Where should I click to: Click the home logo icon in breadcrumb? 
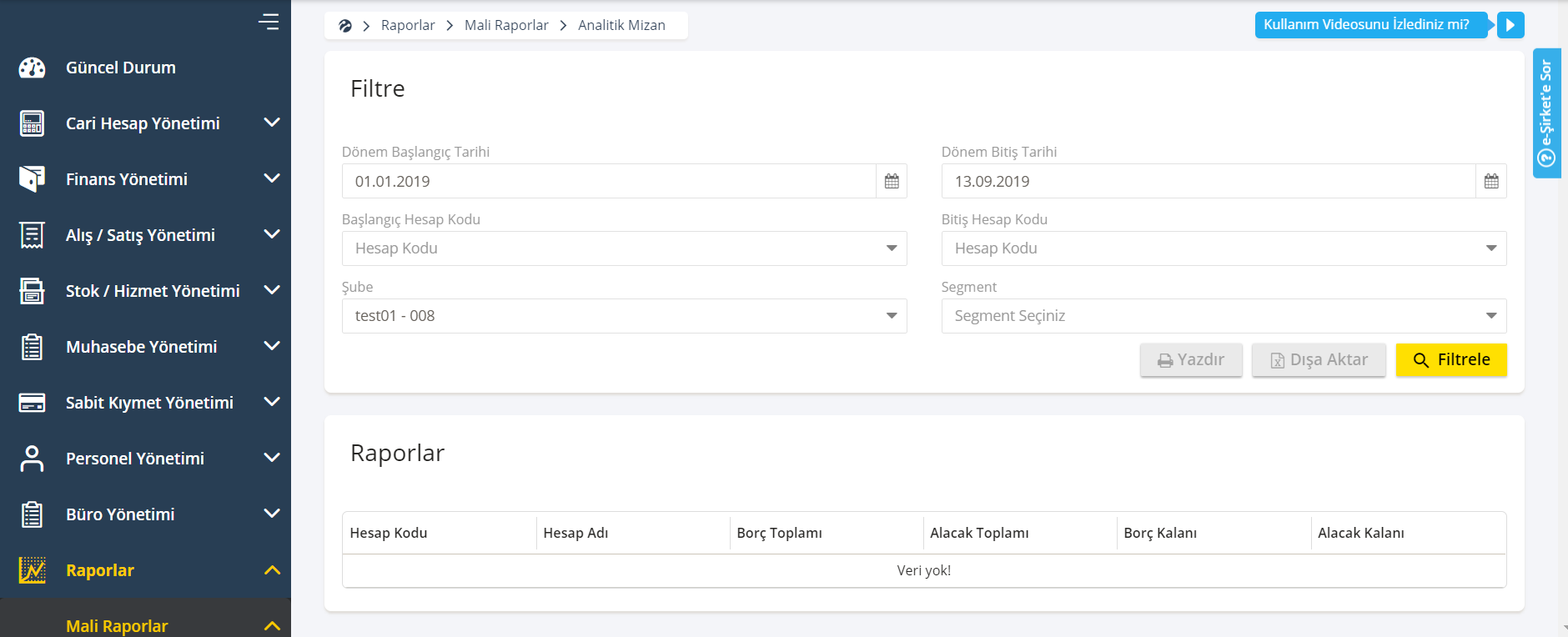[345, 26]
